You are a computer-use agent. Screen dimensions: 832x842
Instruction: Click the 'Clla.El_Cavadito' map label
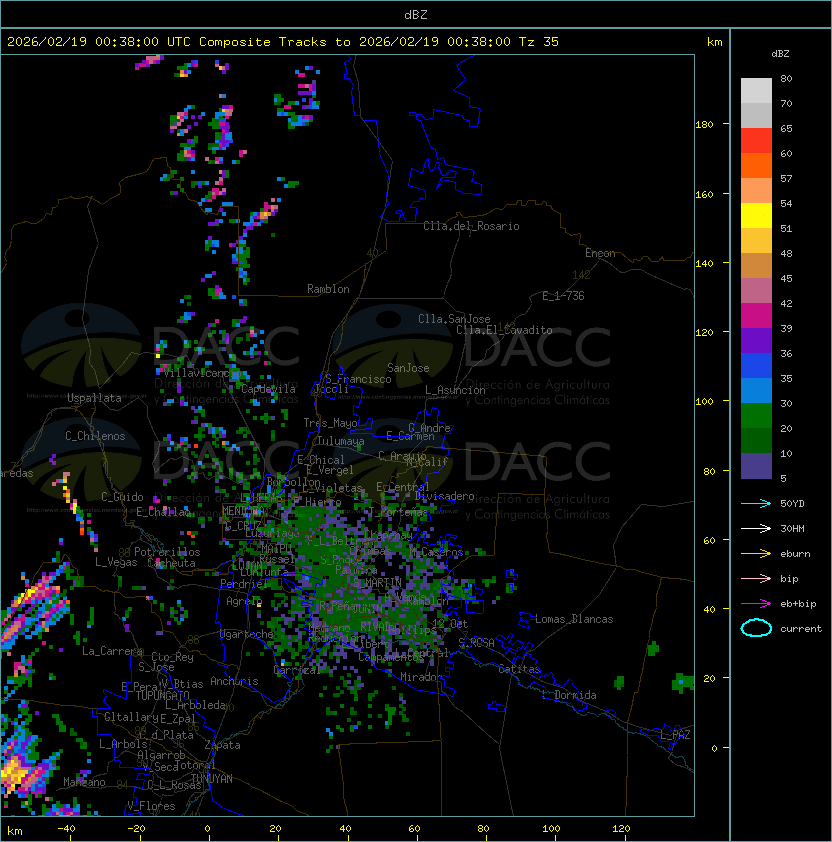(504, 330)
